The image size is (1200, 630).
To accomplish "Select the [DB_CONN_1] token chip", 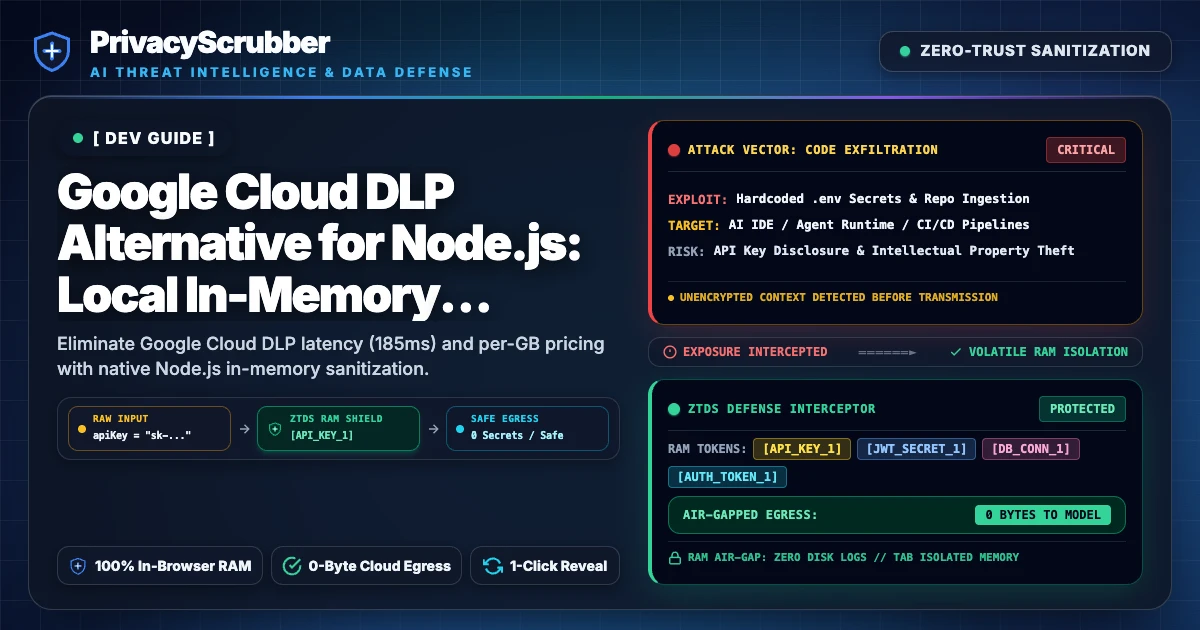I will coord(1031,449).
